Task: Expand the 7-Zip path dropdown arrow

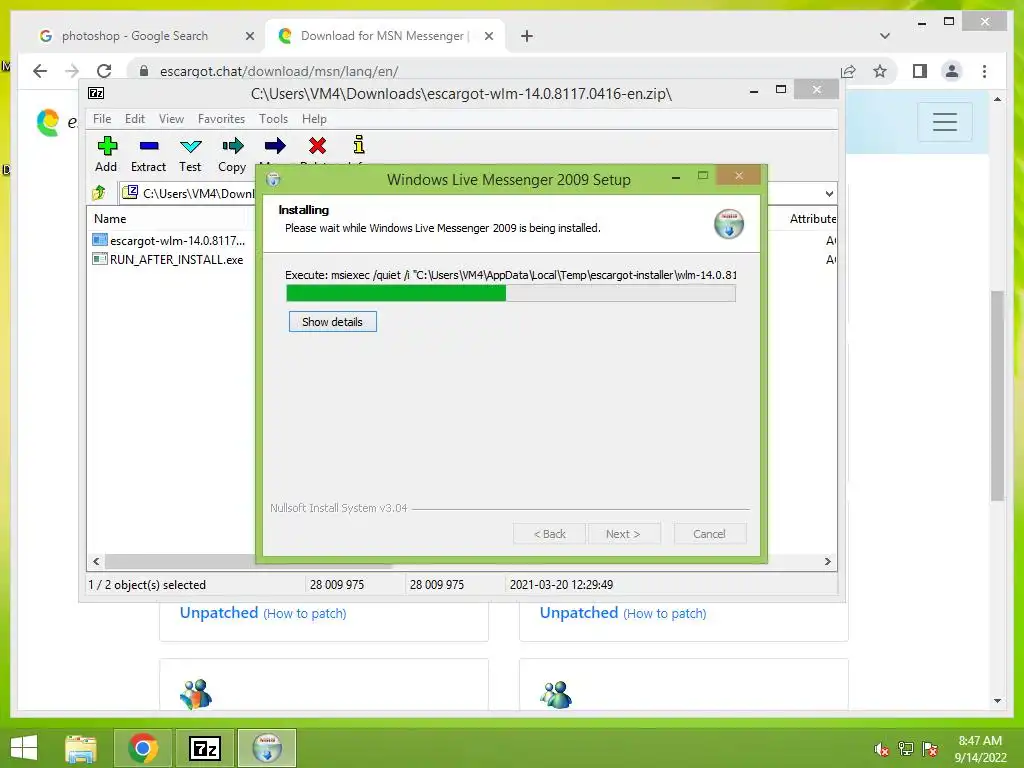Action: 829,193
